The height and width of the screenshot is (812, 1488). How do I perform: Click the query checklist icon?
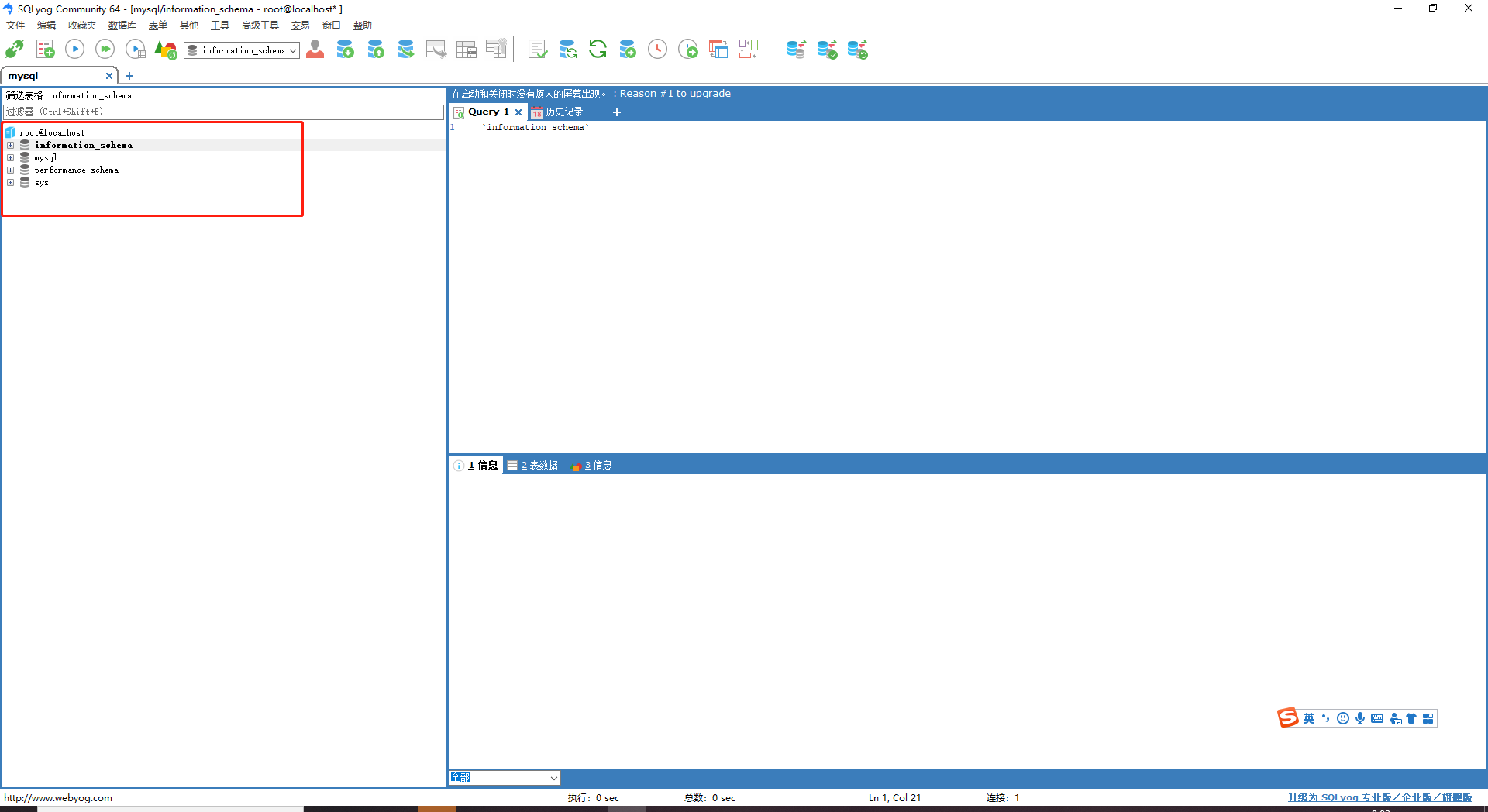click(x=537, y=50)
